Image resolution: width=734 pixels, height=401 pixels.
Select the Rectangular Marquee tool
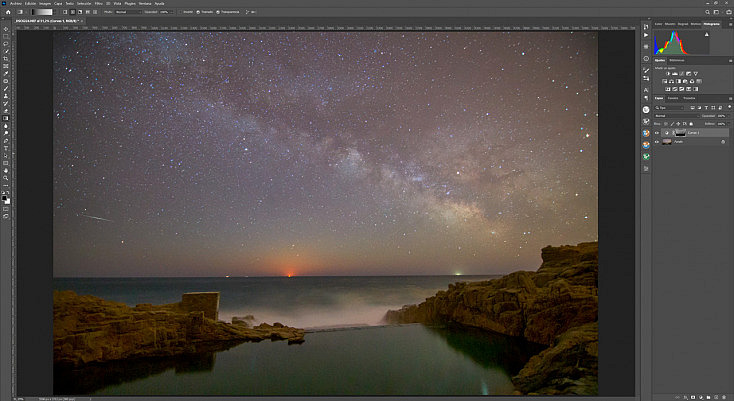tap(6, 36)
